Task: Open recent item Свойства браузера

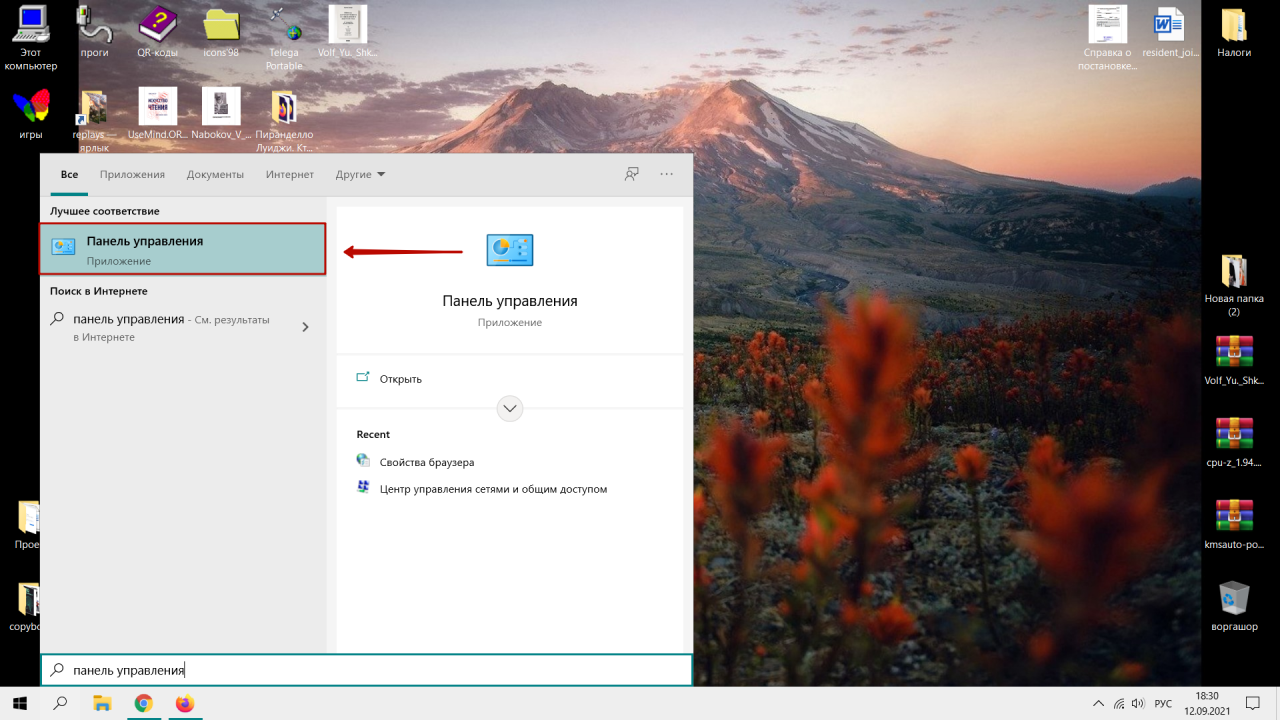Action: pos(426,462)
